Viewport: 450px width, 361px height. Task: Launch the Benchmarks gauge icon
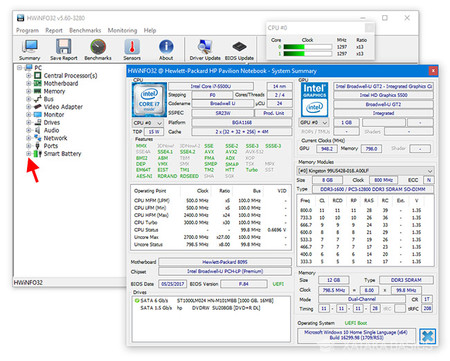pos(98,47)
